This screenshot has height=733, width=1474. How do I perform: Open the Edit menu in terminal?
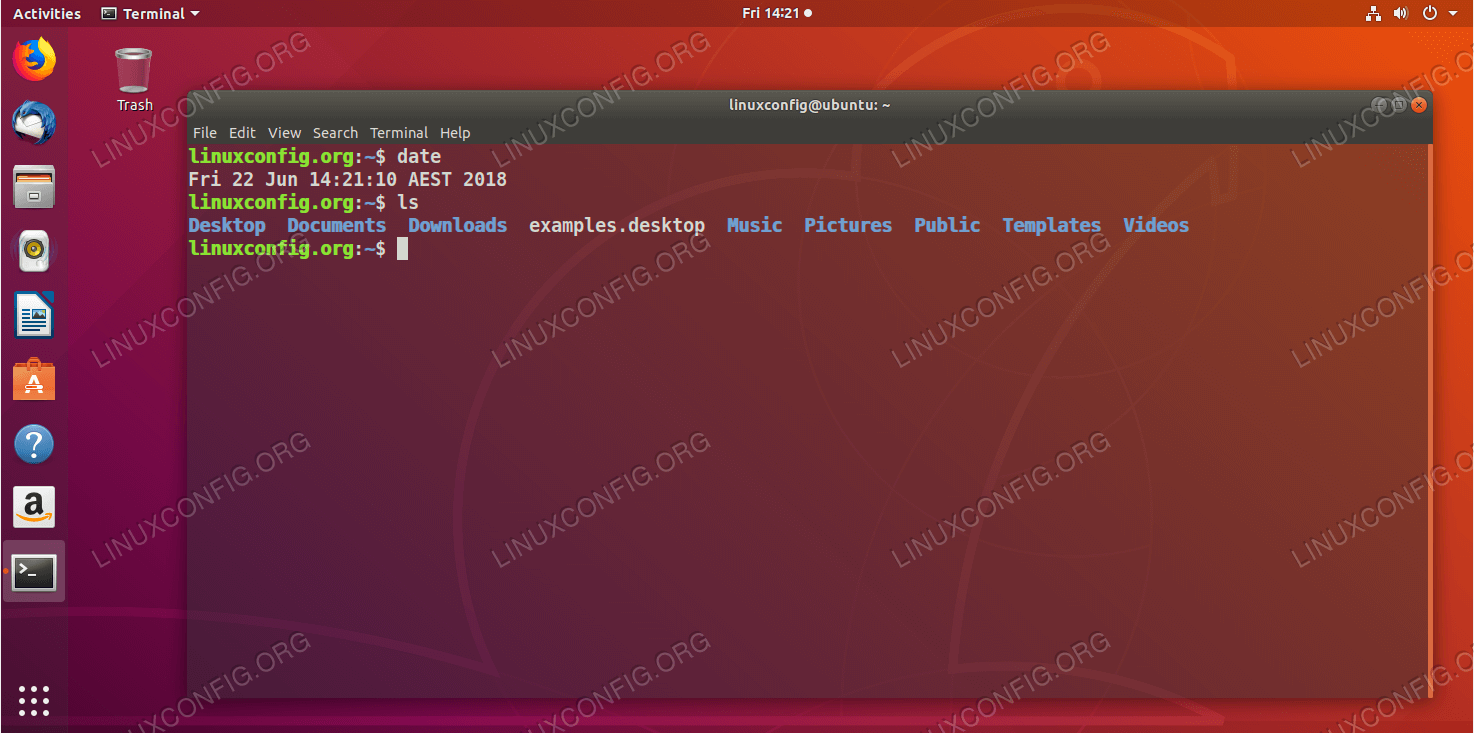(x=242, y=133)
